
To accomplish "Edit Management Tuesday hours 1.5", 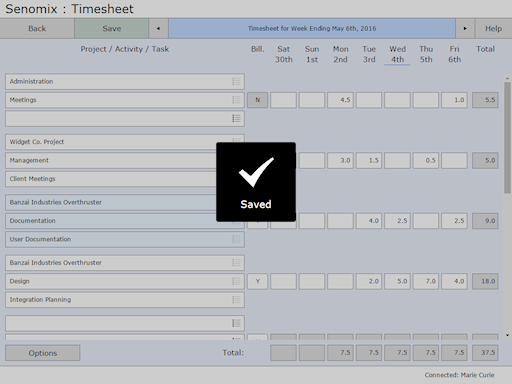I will [369, 161].
